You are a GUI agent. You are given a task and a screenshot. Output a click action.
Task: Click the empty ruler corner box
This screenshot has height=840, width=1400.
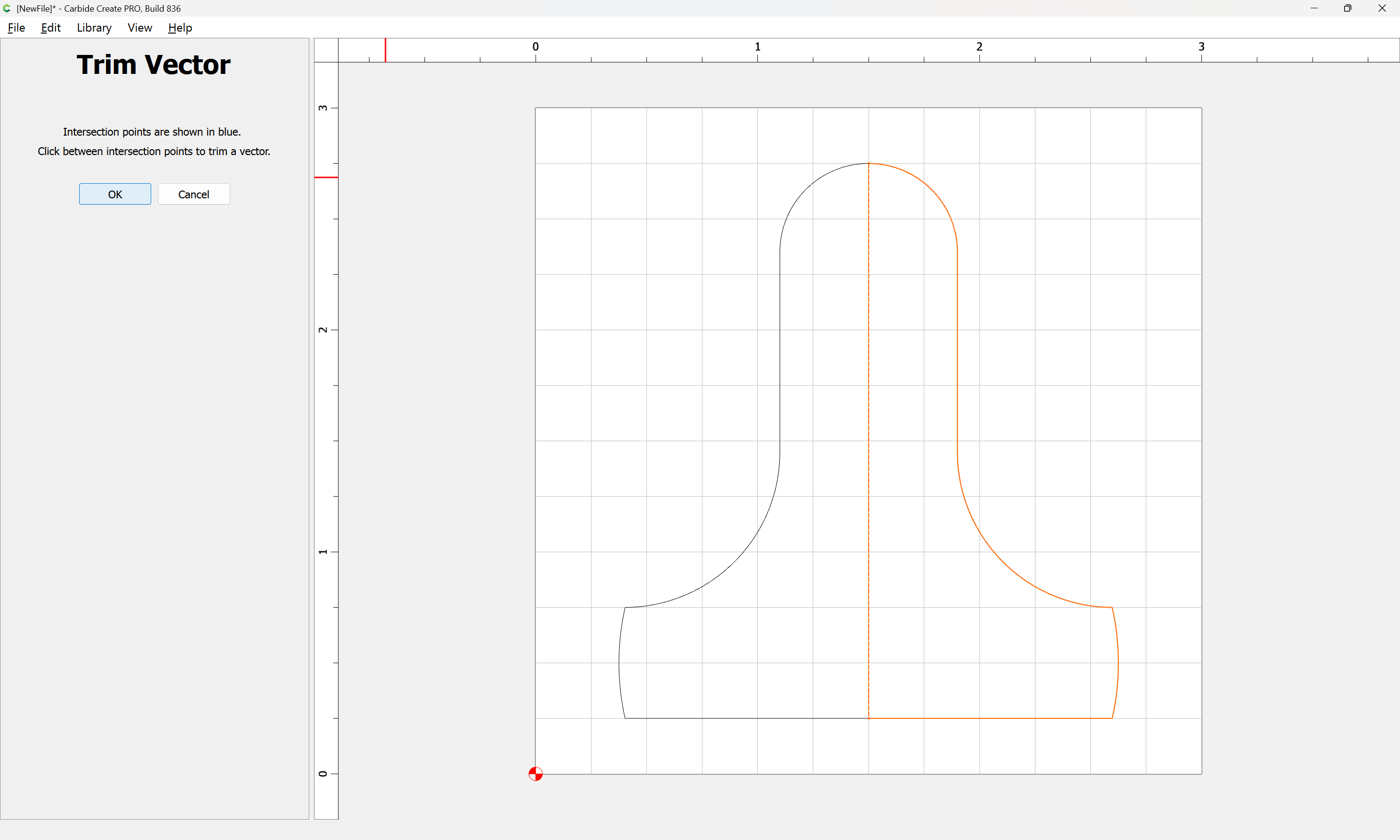coord(326,51)
